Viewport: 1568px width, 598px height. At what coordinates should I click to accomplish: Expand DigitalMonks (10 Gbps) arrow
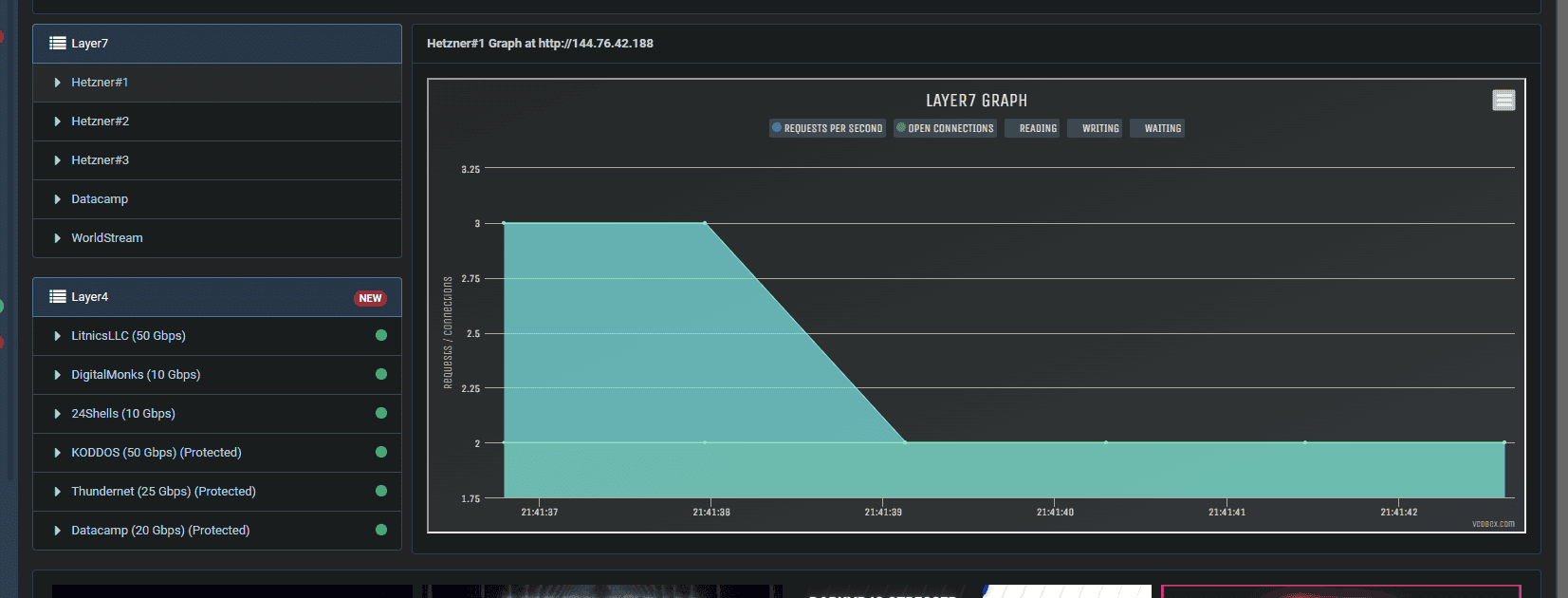point(58,375)
